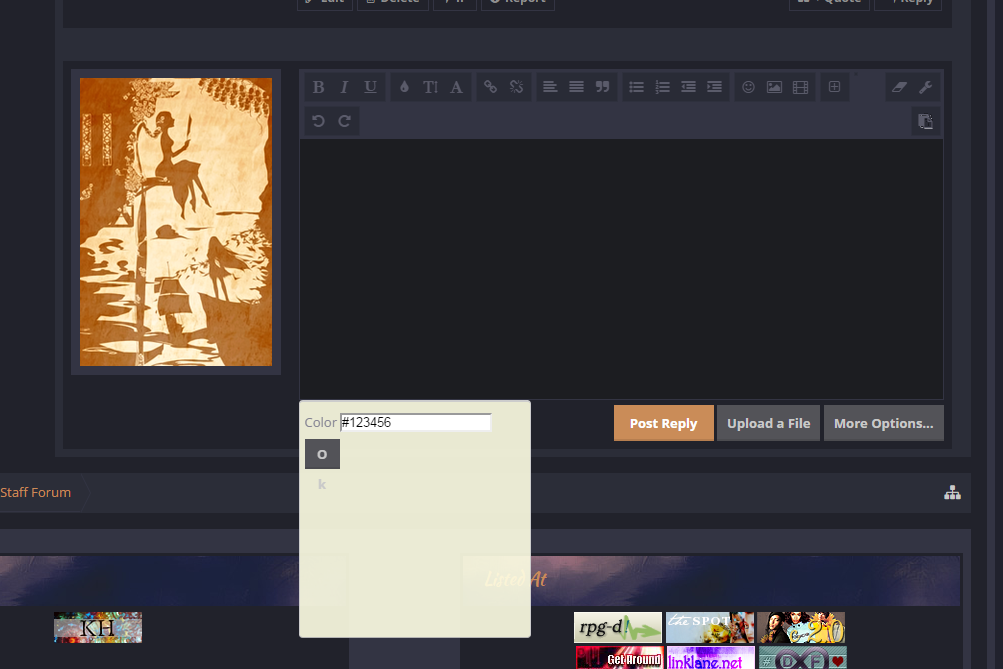Viewport: 1003px width, 669px height.
Task: Open the smilies picker
Action: coord(748,87)
